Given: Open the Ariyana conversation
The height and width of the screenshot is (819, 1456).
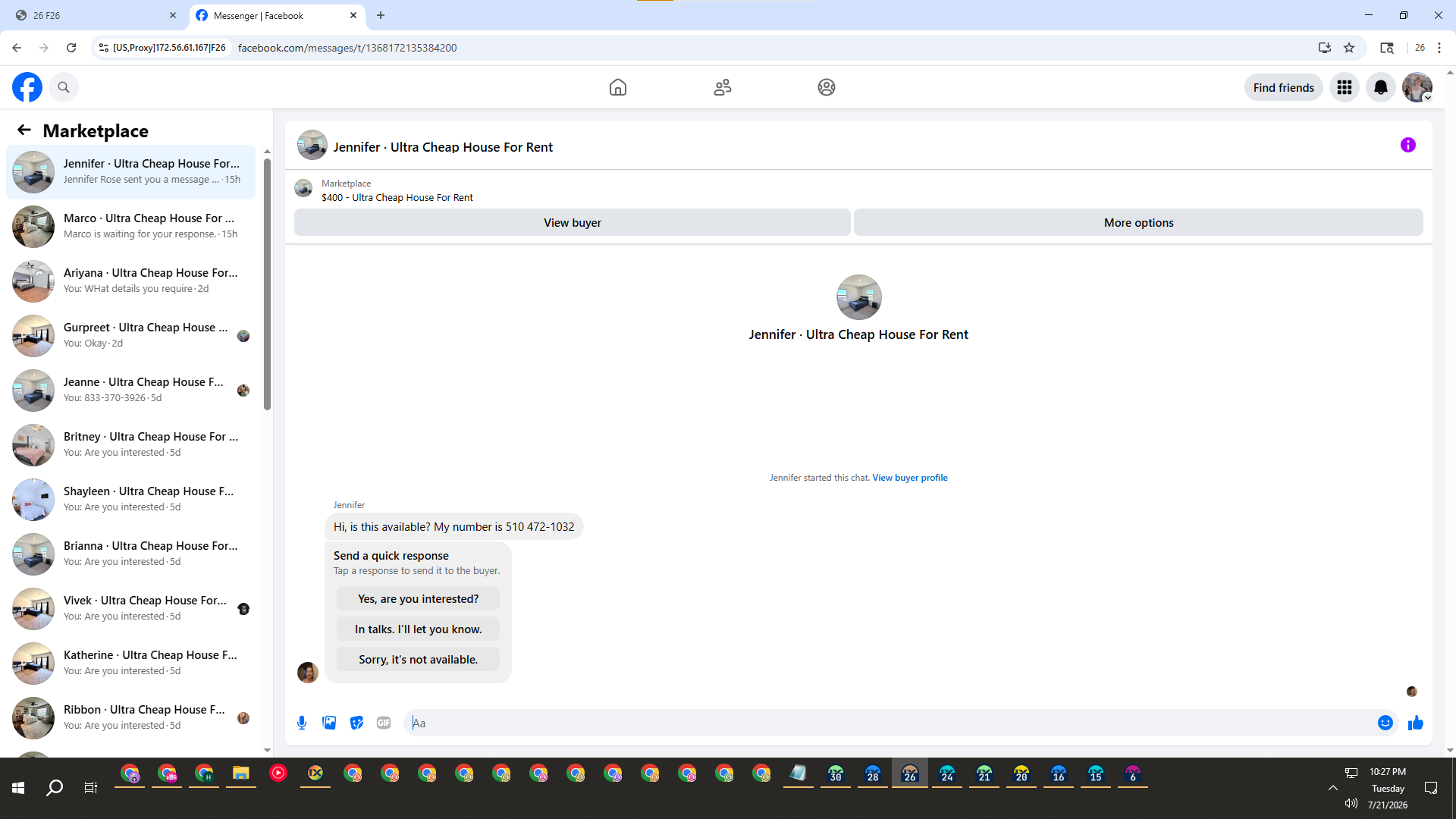Looking at the screenshot, I should [x=130, y=281].
